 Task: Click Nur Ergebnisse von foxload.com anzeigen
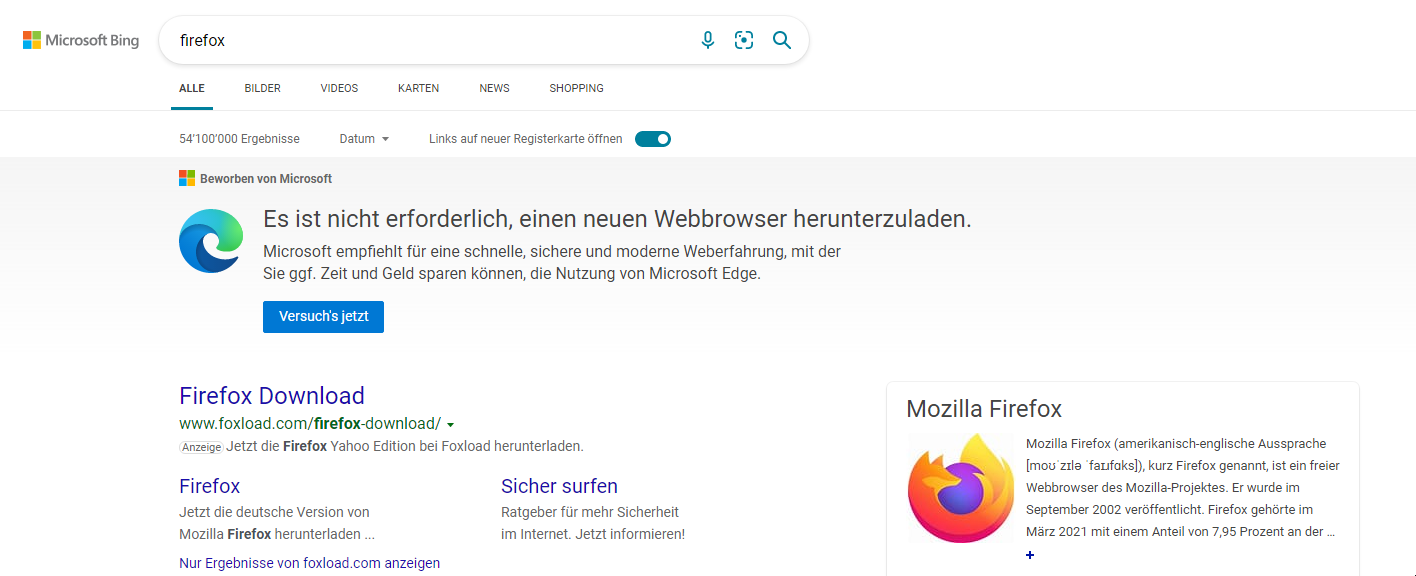pos(309,563)
